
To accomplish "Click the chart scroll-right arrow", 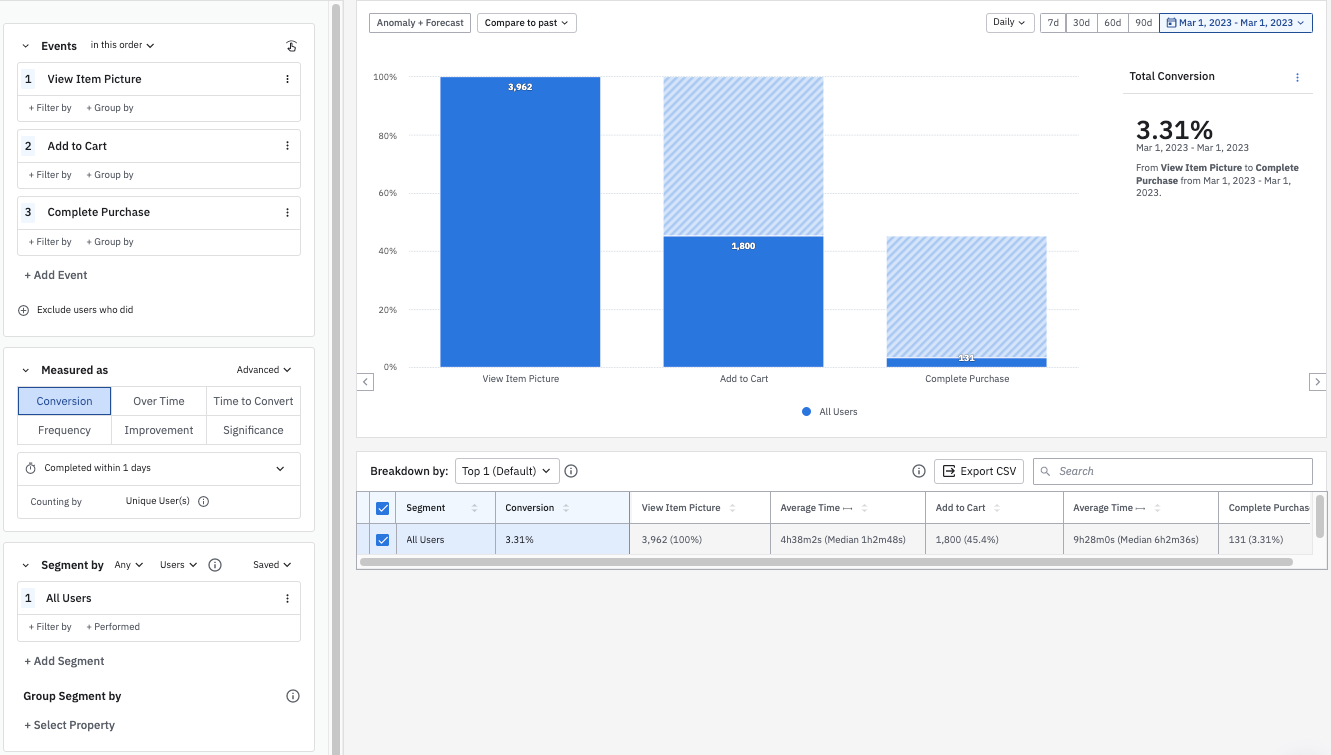I will coord(1317,382).
